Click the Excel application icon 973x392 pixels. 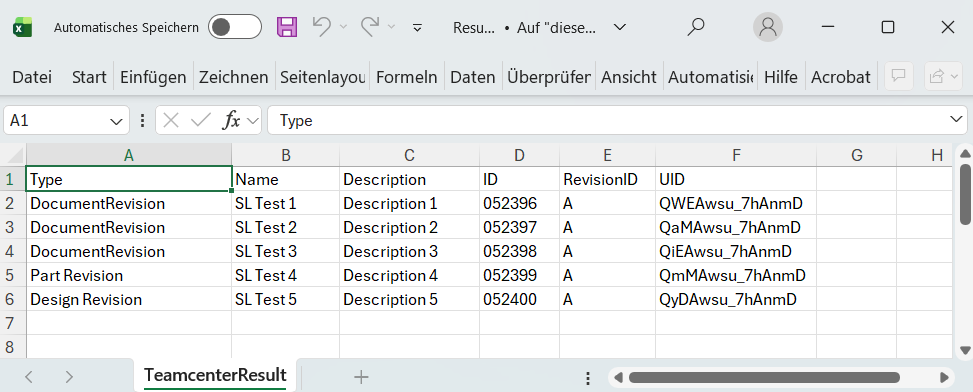pos(23,27)
